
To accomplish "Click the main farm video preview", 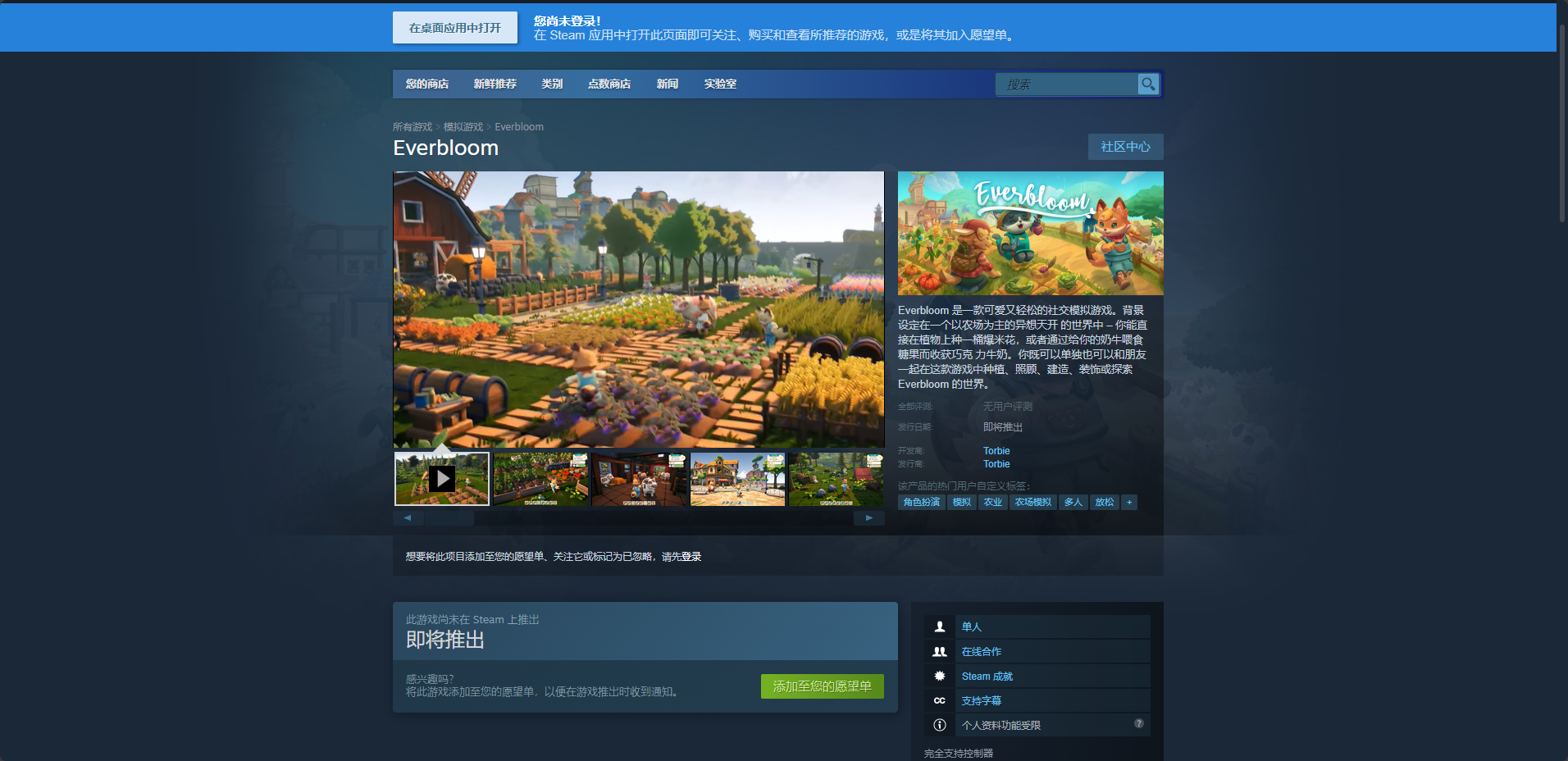I will (x=639, y=309).
